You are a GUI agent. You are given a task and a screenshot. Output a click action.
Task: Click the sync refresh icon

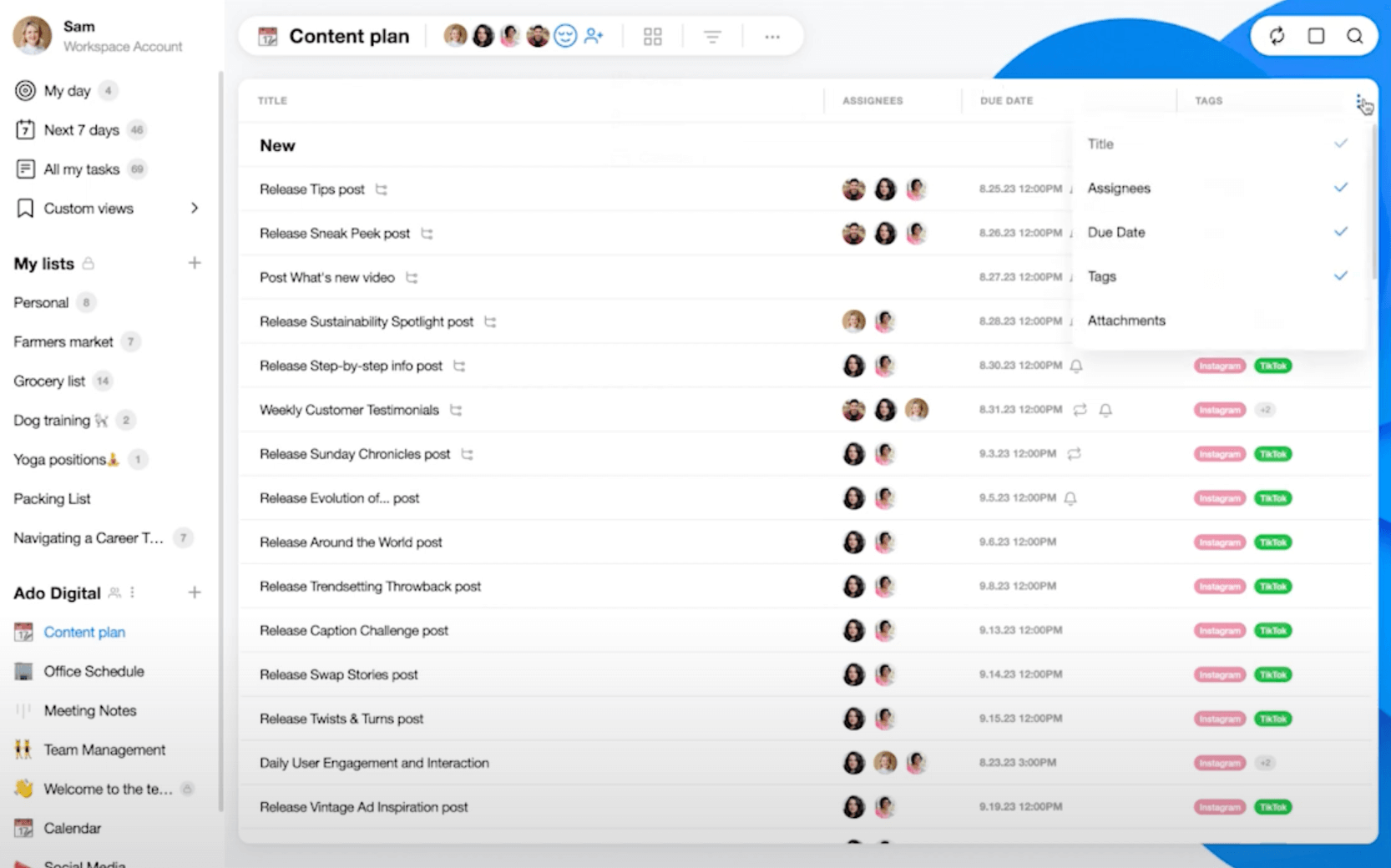(1277, 36)
